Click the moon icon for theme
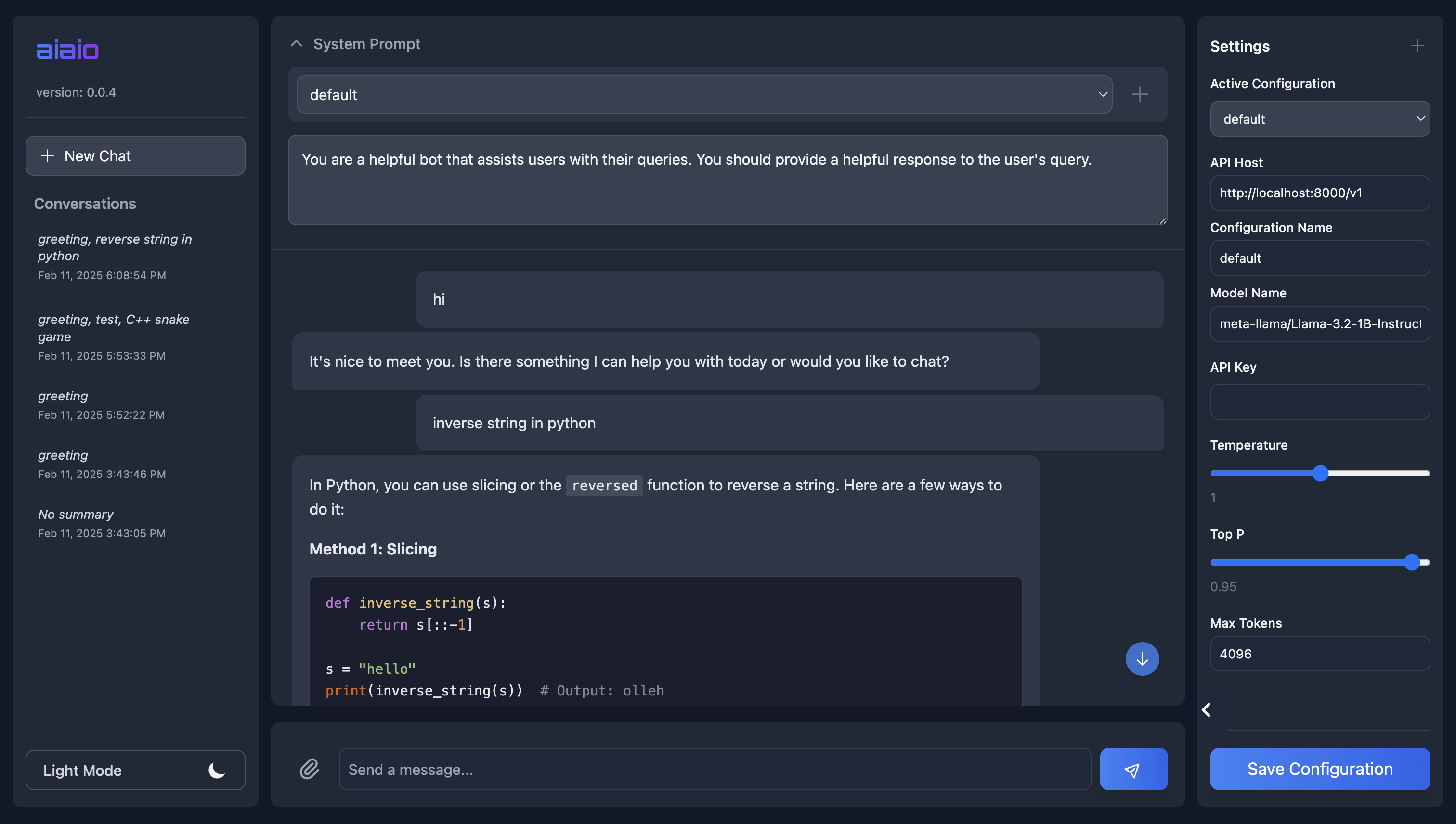The image size is (1456, 824). click(216, 770)
